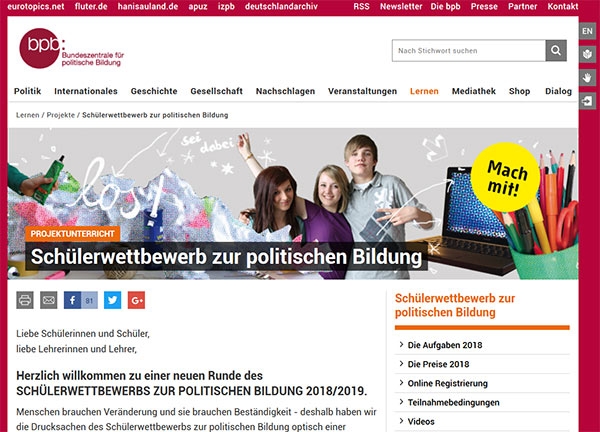
Task: Share page by email envelope icon
Action: coord(49,300)
